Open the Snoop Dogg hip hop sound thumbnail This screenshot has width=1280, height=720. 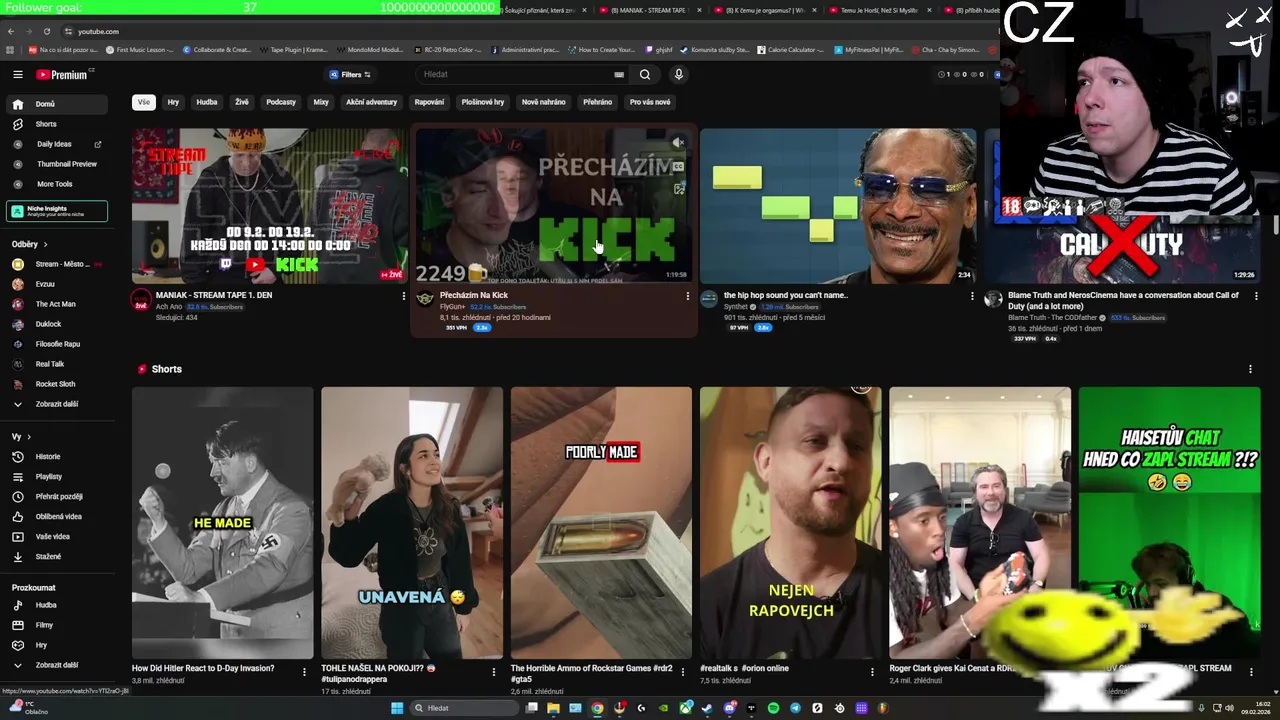coord(838,206)
